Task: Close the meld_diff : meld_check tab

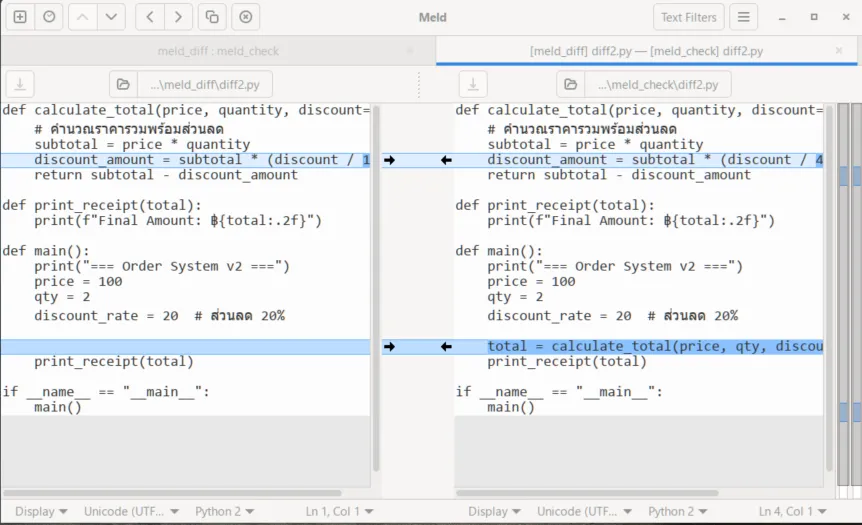Action: click(410, 51)
